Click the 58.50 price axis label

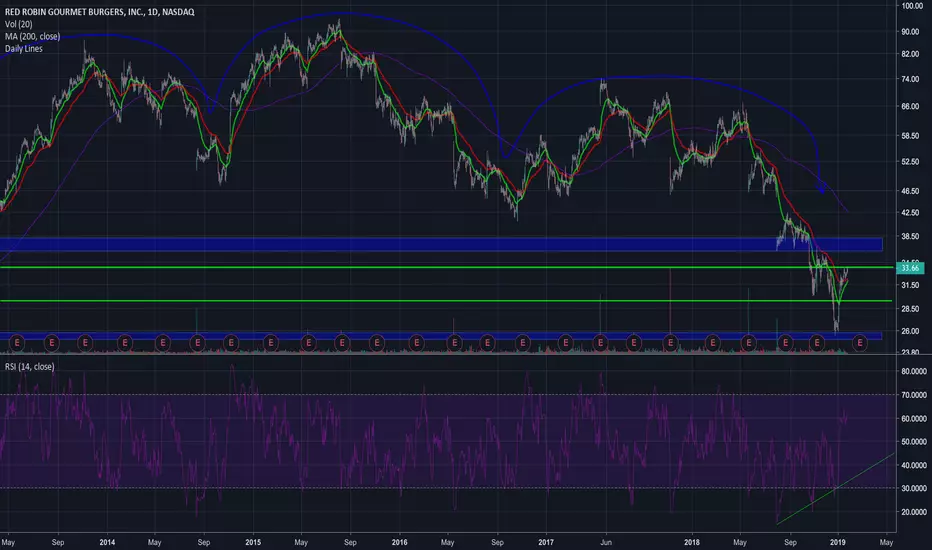pos(910,136)
